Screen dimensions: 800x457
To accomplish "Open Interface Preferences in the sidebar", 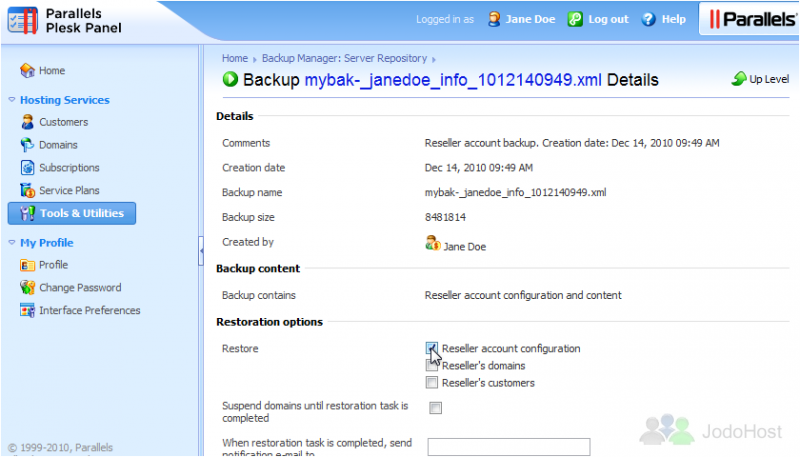I will (x=90, y=310).
